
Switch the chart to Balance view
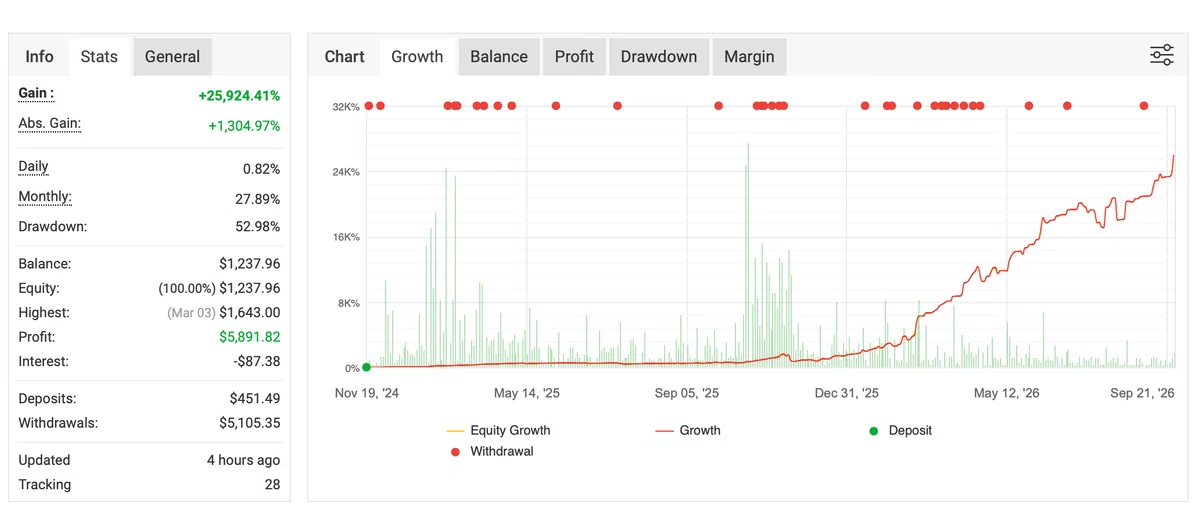point(499,56)
